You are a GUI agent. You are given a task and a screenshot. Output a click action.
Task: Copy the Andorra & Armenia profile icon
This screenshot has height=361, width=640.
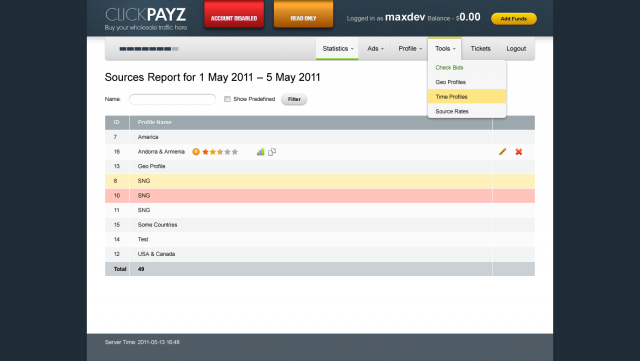coord(272,152)
